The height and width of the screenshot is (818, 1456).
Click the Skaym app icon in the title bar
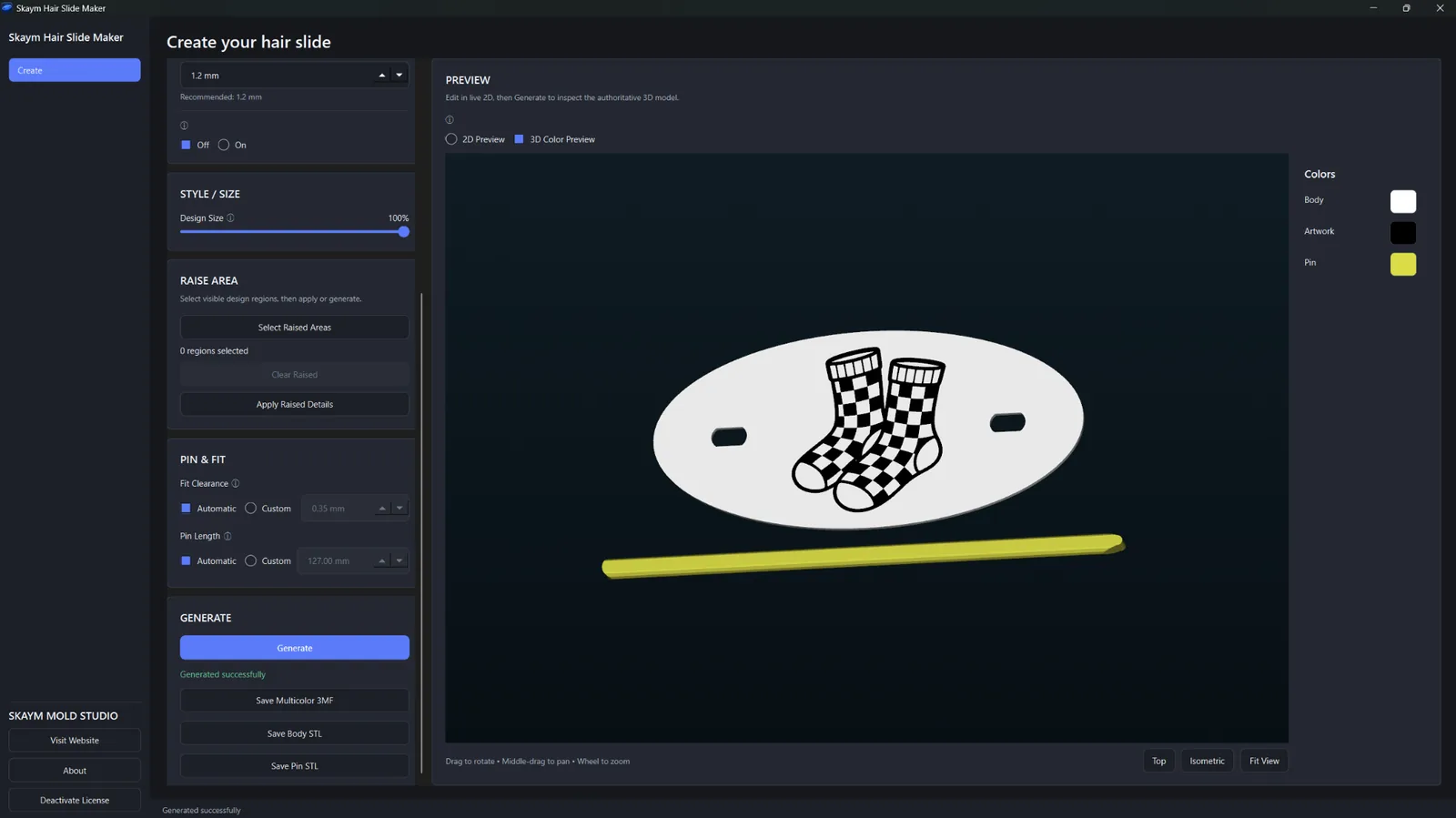point(7,8)
